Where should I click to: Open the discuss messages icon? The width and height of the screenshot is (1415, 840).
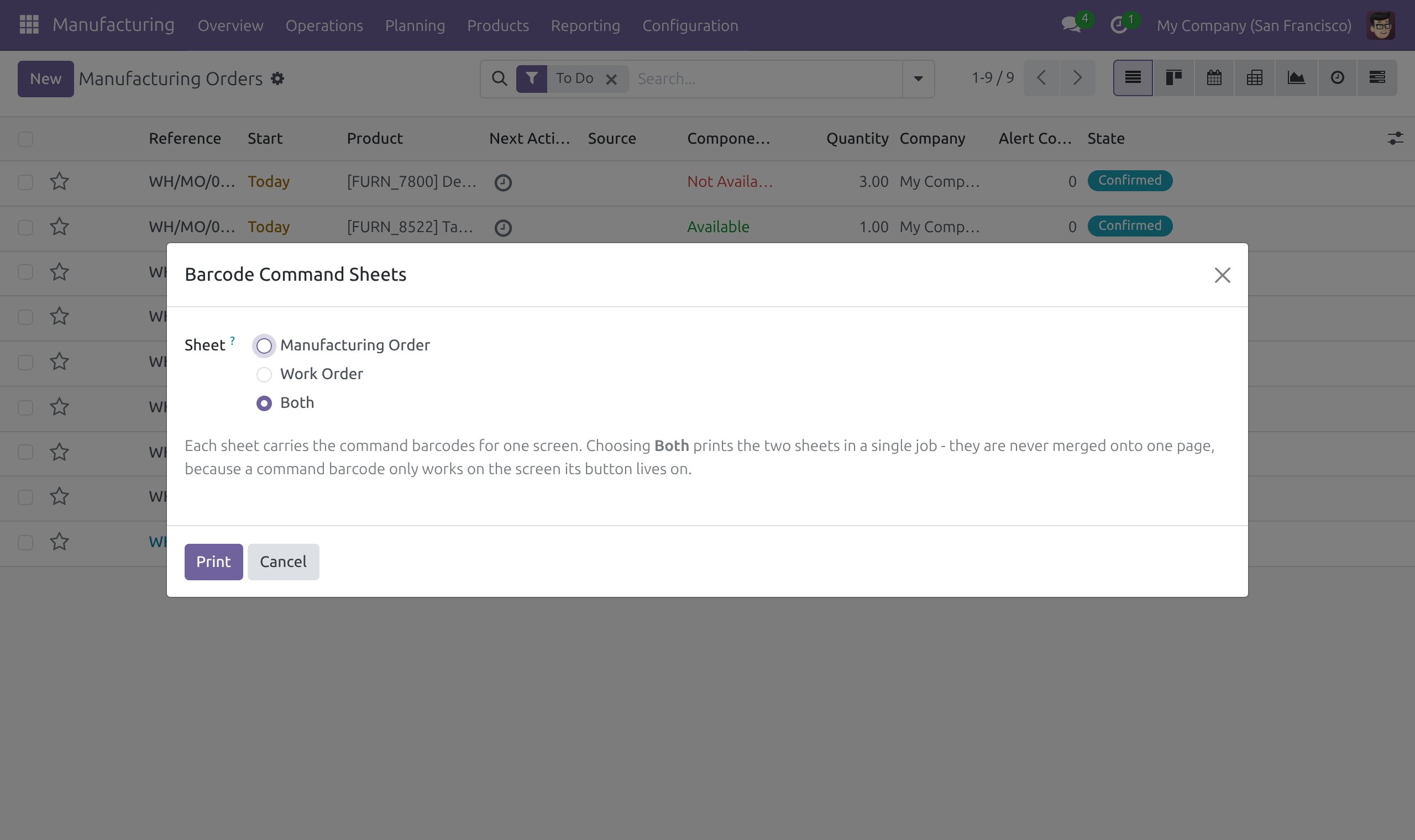pos(1071,25)
